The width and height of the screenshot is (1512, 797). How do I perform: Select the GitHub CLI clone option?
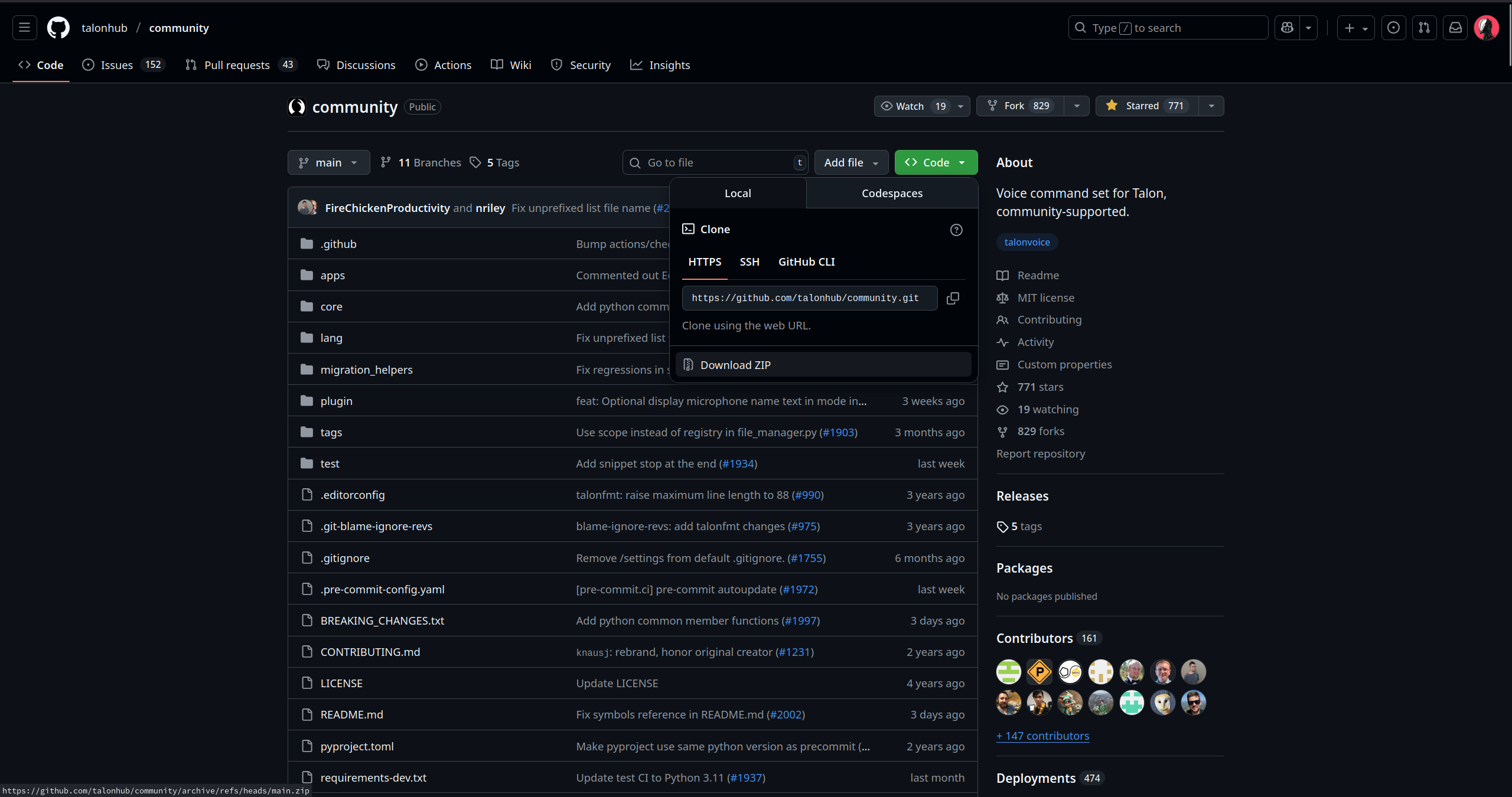pos(806,262)
